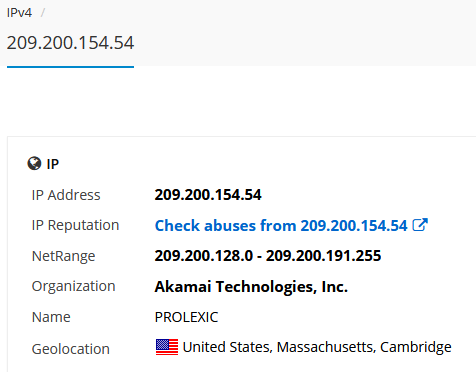The height and width of the screenshot is (372, 476).
Task: Click the NetRange field label
Action: pos(63,256)
